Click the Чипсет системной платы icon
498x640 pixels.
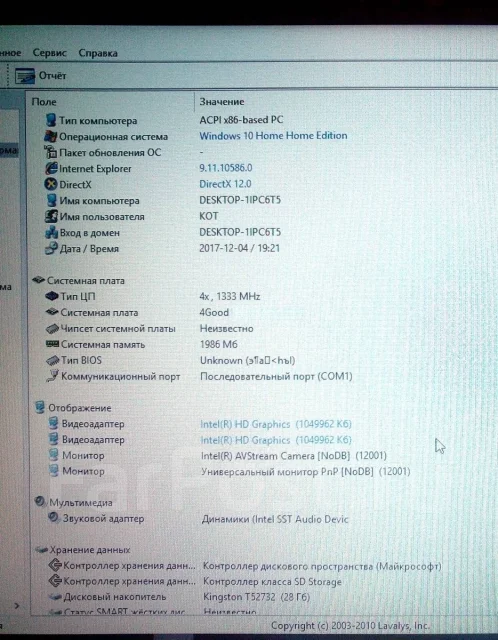[52, 328]
